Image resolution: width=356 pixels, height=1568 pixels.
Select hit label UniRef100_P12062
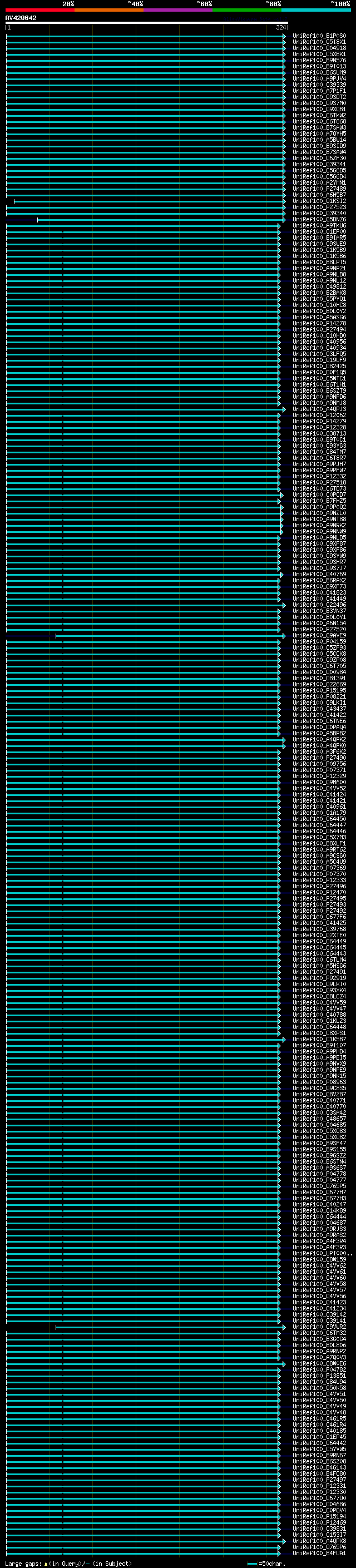(319, 415)
